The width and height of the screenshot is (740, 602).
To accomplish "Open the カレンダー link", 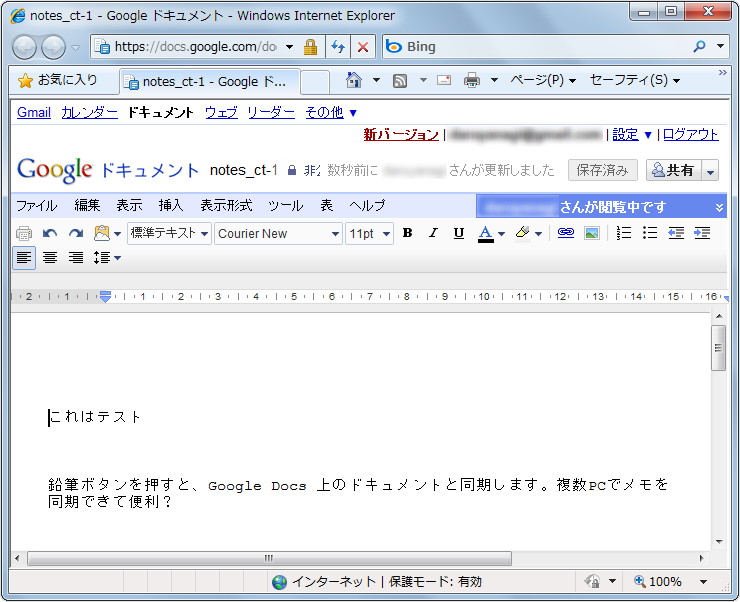I will [x=89, y=112].
